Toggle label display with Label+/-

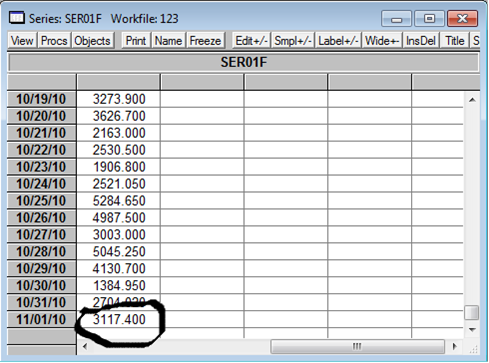tap(338, 41)
